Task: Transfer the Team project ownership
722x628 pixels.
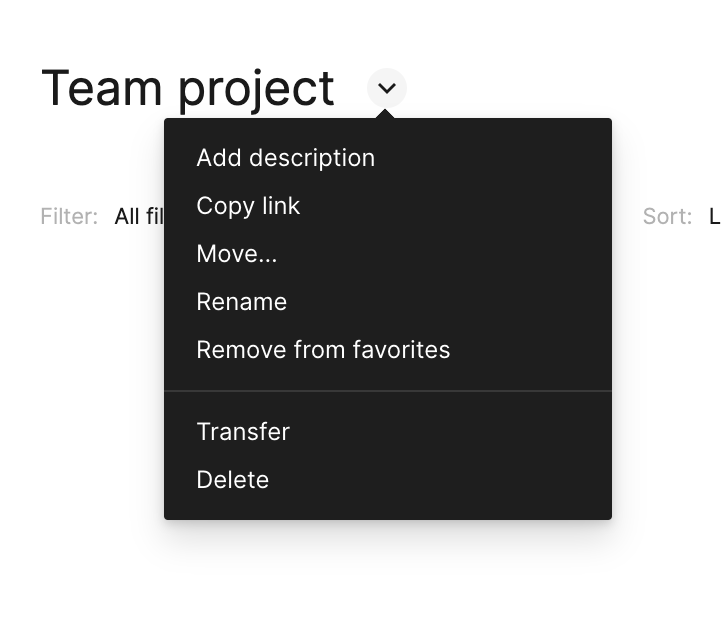Action: pyautogui.click(x=243, y=432)
